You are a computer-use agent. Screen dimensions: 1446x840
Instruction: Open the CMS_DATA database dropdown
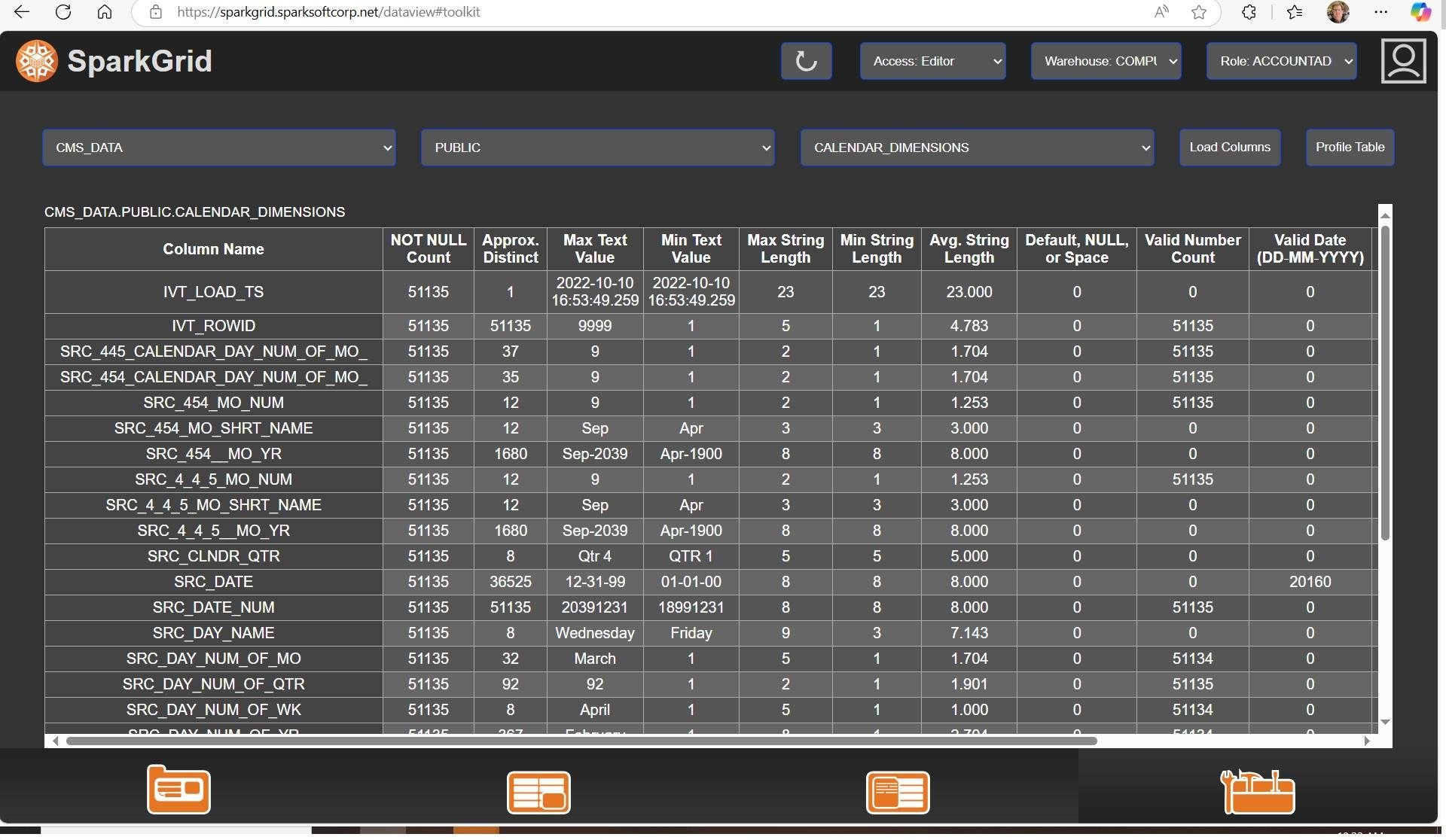point(218,148)
